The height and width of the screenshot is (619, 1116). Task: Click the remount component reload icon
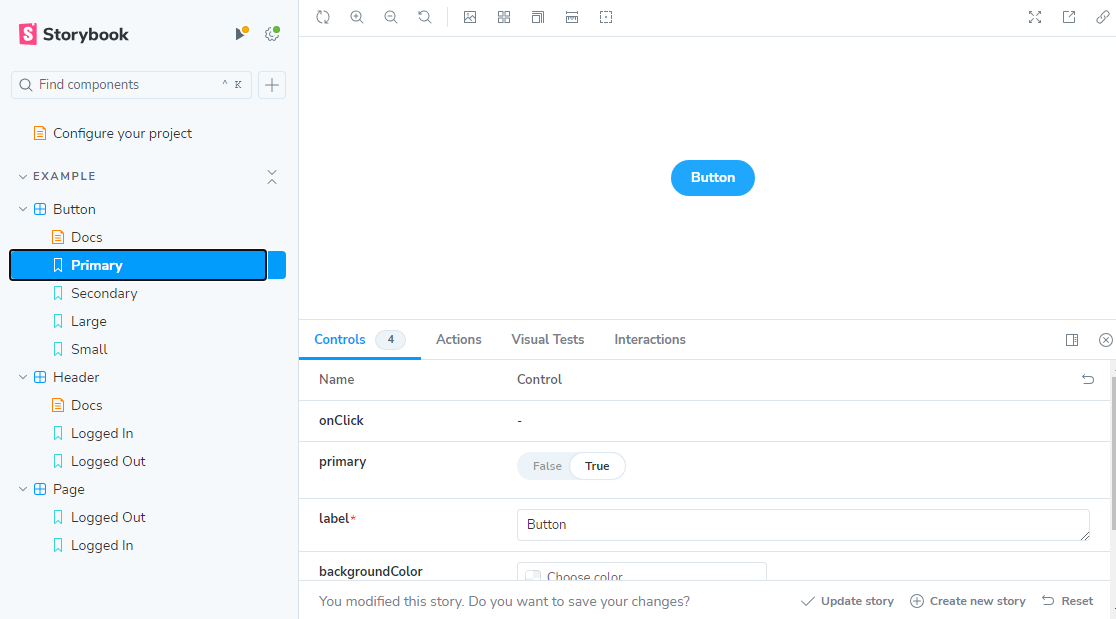[323, 17]
